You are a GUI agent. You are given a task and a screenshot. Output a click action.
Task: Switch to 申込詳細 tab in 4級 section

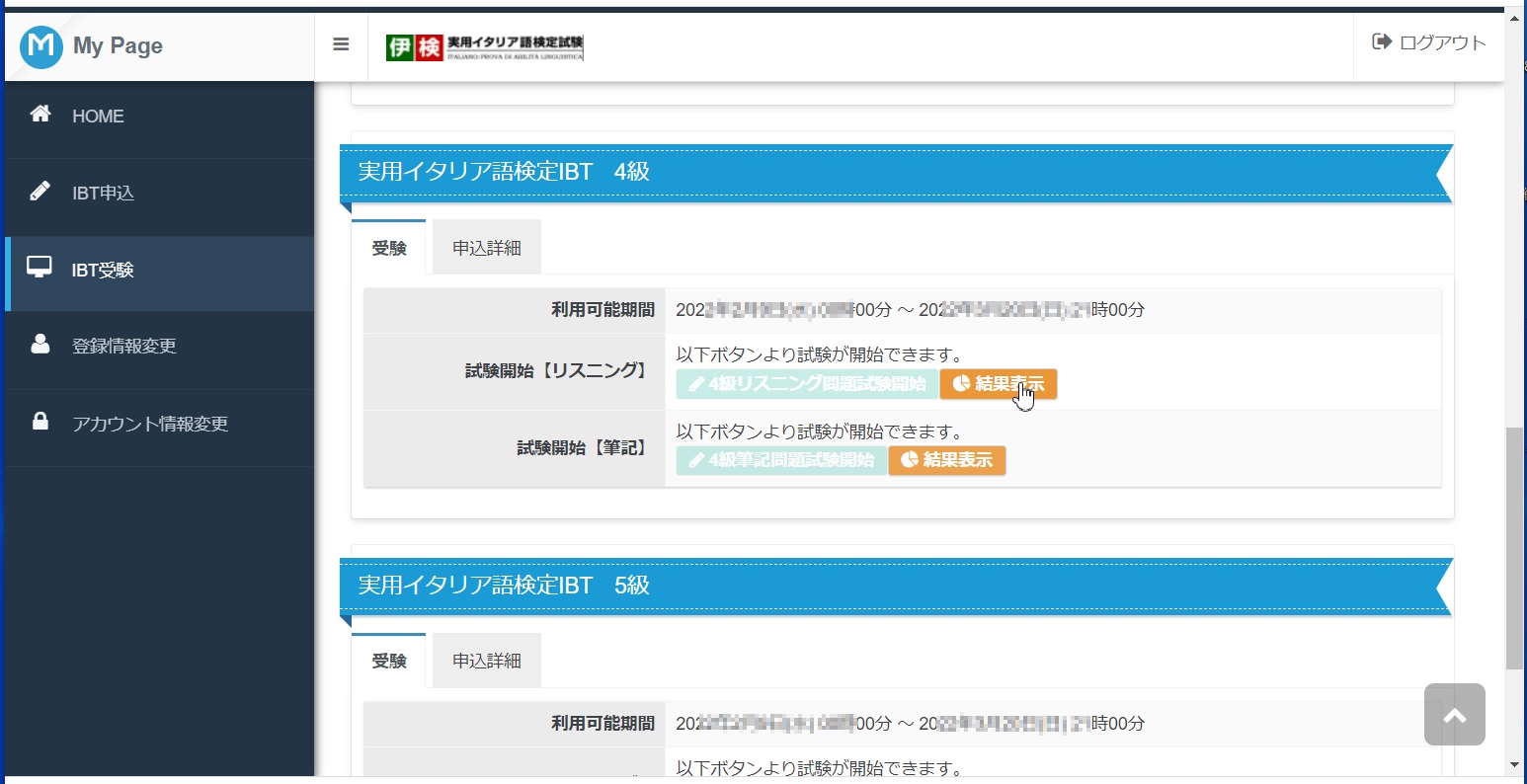pos(487,248)
